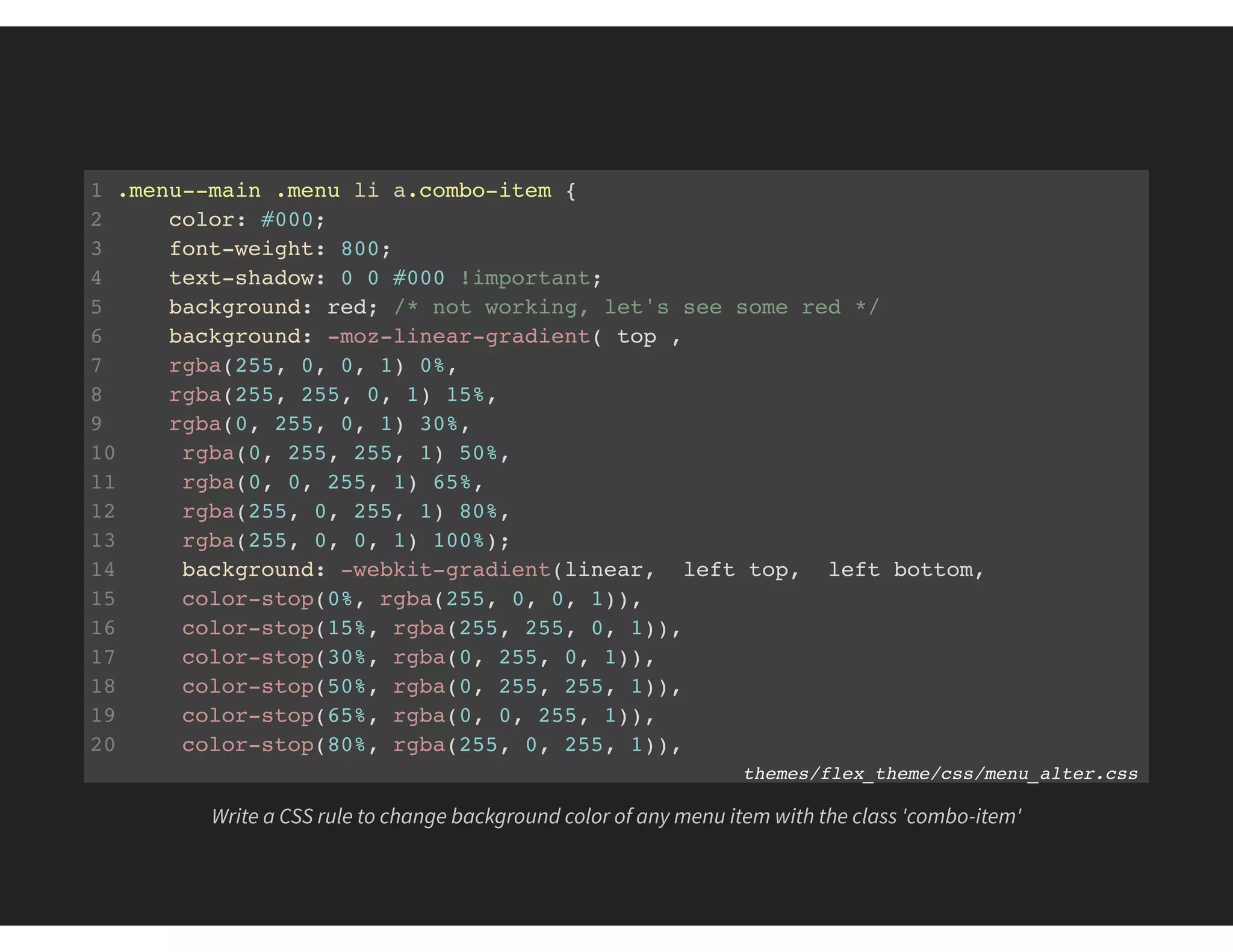Click the 'font-weight: 800;' line
Screen dimensions: 1233x952
click(x=280, y=249)
